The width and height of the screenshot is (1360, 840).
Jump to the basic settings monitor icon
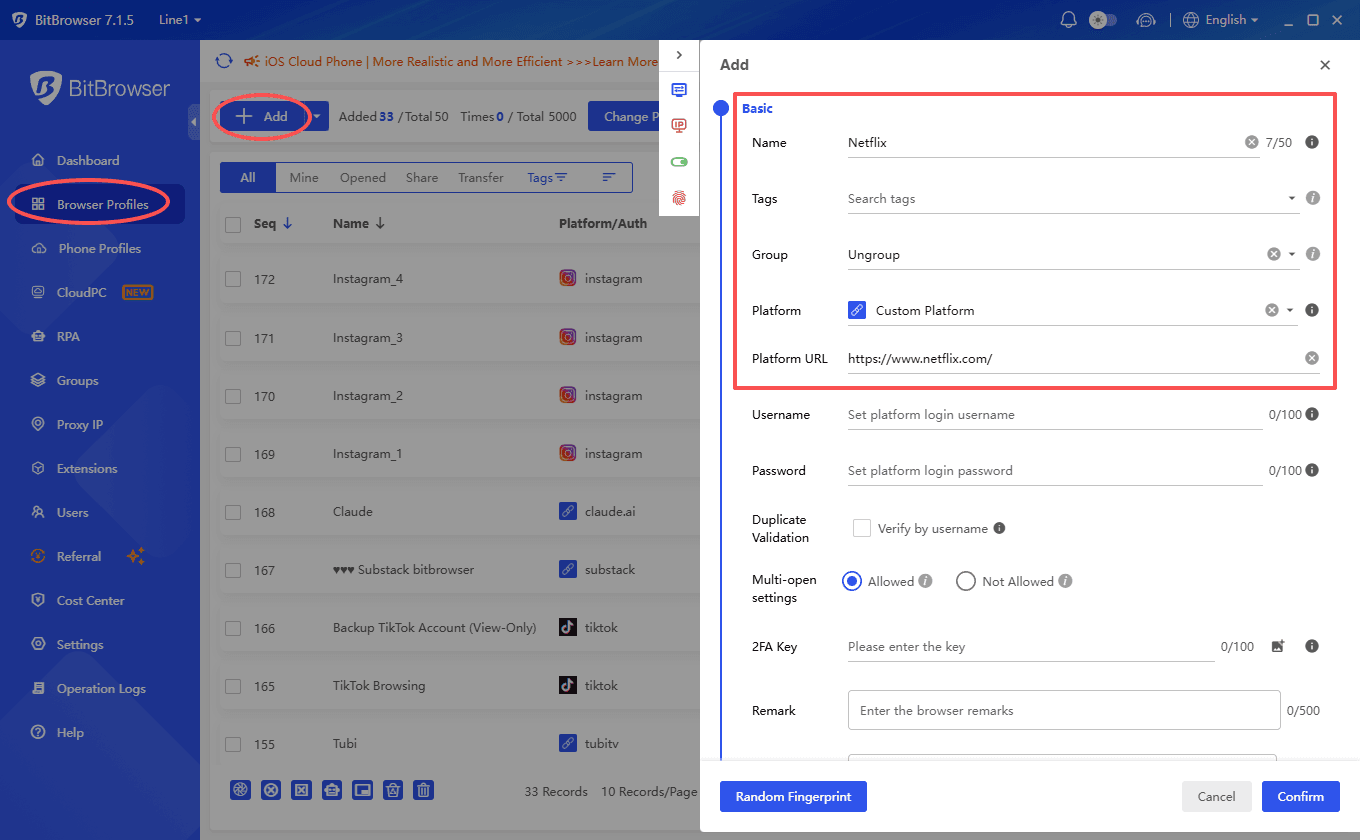click(x=679, y=90)
